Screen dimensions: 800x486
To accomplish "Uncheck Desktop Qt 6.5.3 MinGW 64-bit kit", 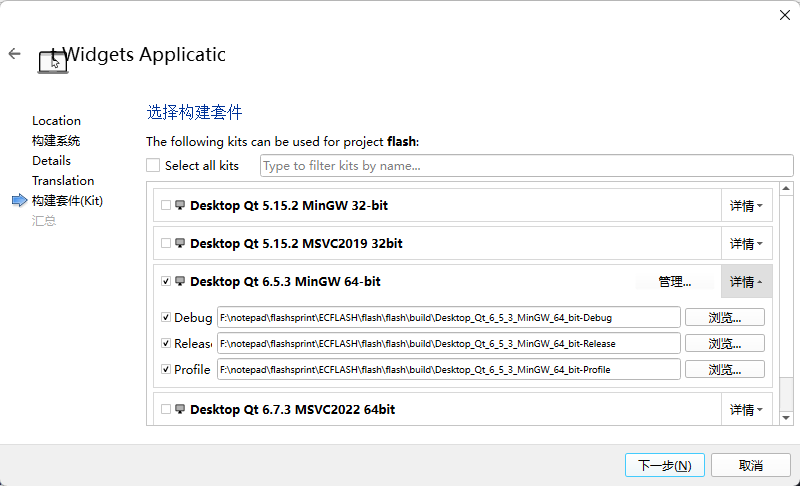I will 166,281.
